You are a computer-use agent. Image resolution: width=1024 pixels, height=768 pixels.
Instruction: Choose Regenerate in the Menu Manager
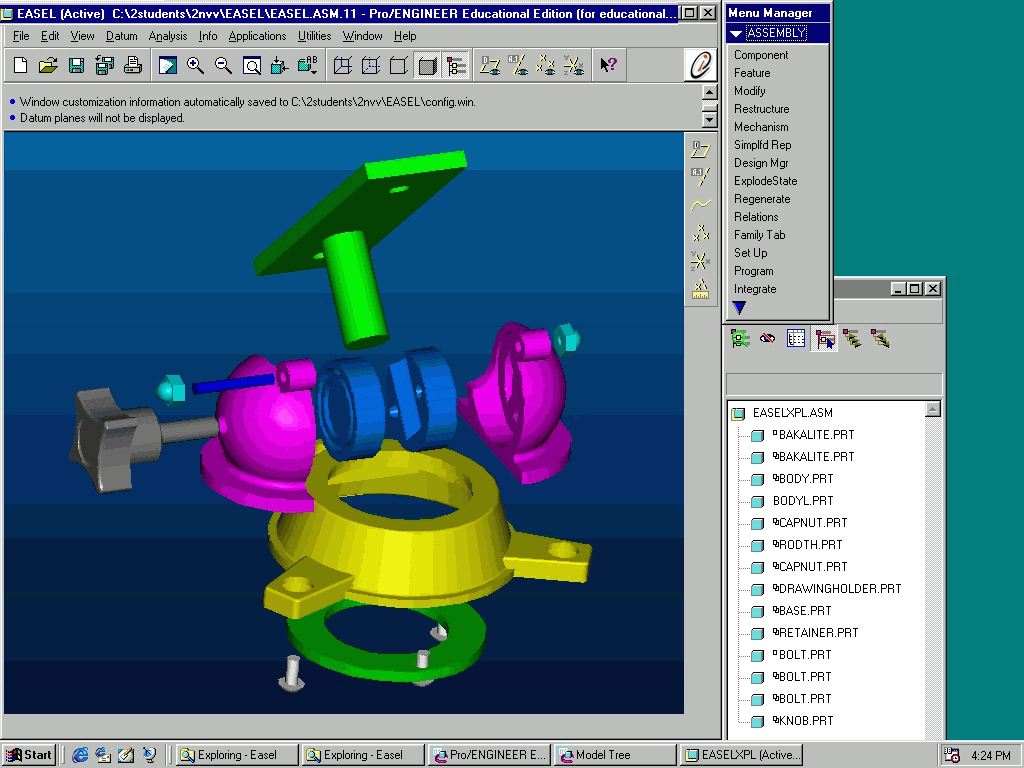762,199
